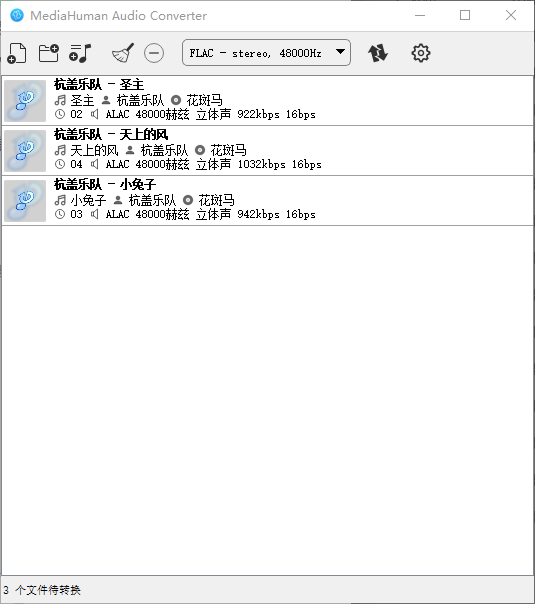Click the Add folder icon
This screenshot has height=604, width=535.
(x=49, y=53)
